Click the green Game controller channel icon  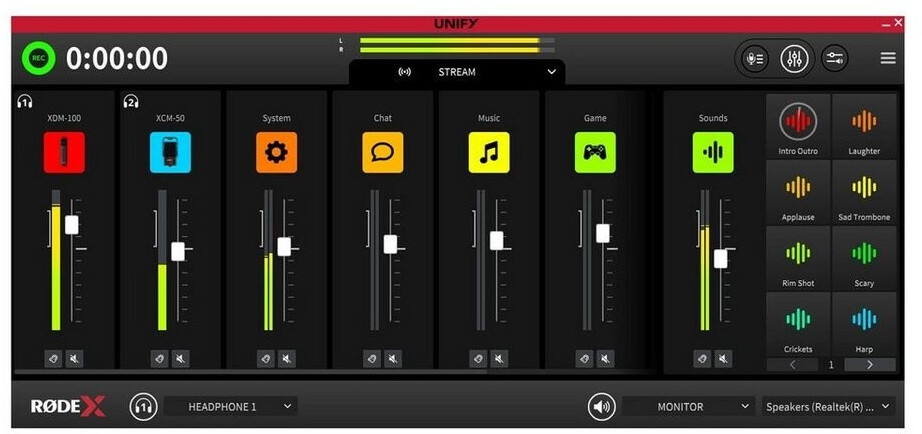coord(595,153)
